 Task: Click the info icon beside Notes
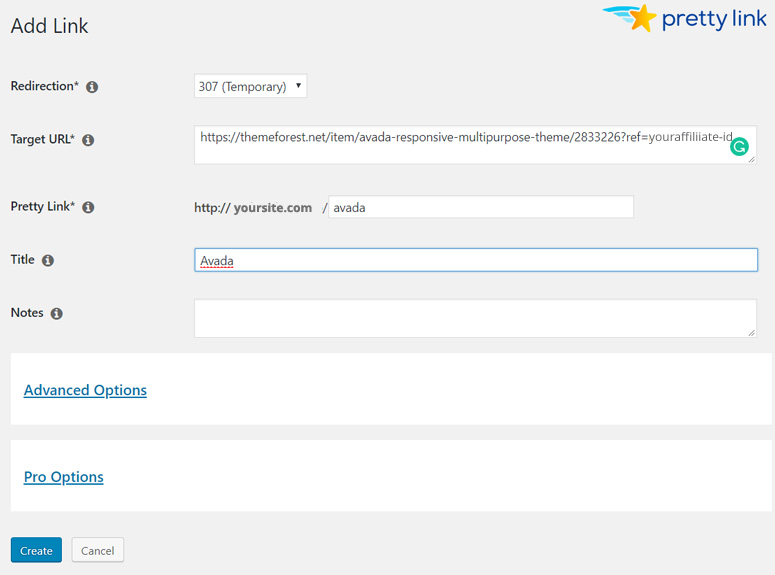click(57, 313)
